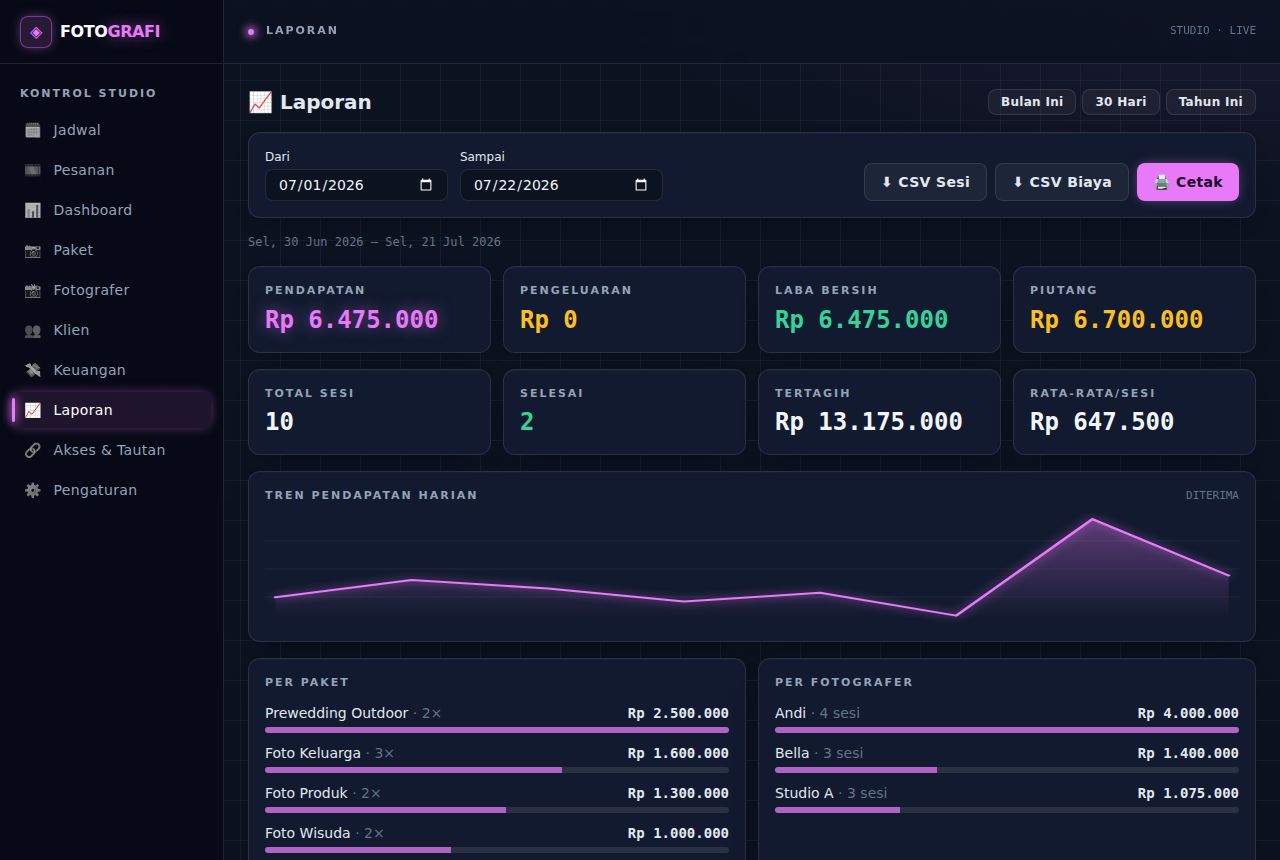Click the pink Cetak print button
The width and height of the screenshot is (1280, 860).
coord(1188,182)
